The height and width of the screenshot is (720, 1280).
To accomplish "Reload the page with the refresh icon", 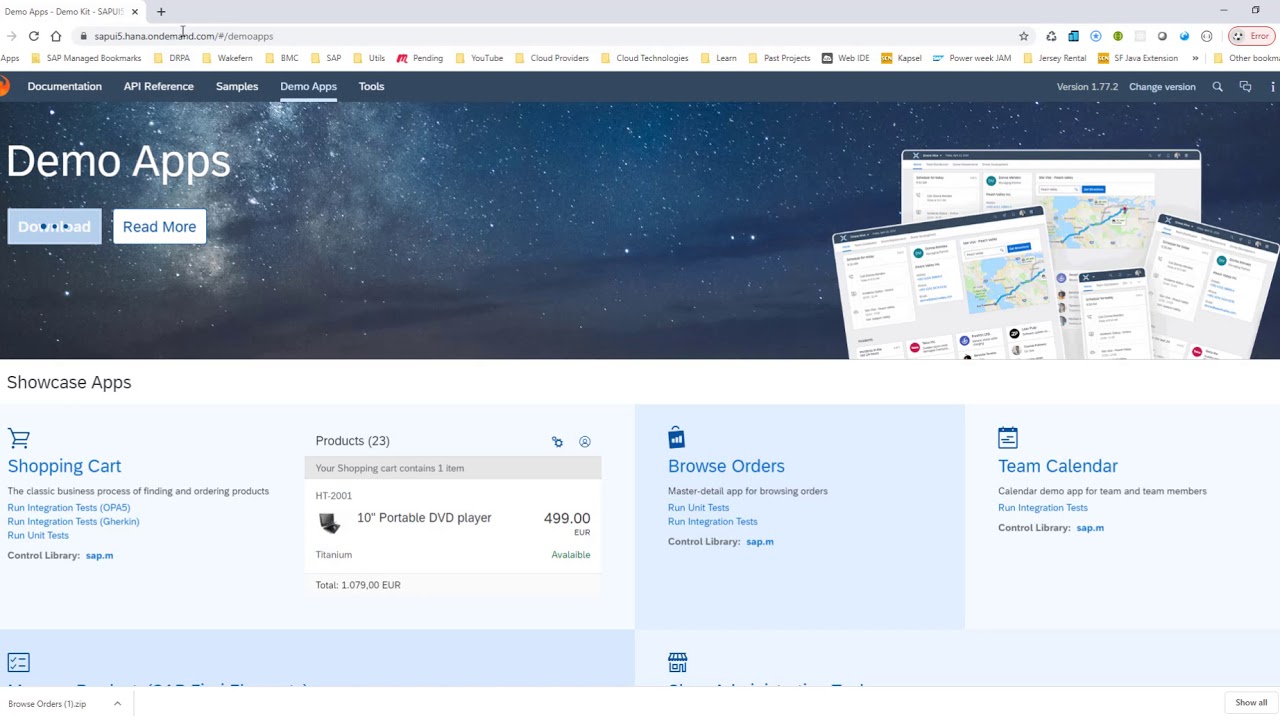I will pos(33,36).
